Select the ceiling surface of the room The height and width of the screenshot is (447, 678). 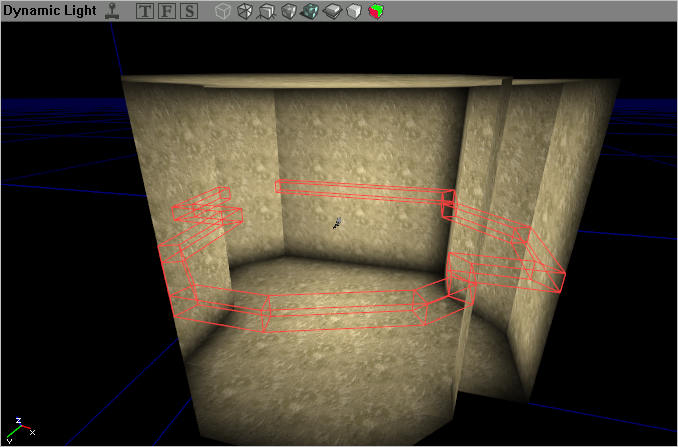coord(330,81)
